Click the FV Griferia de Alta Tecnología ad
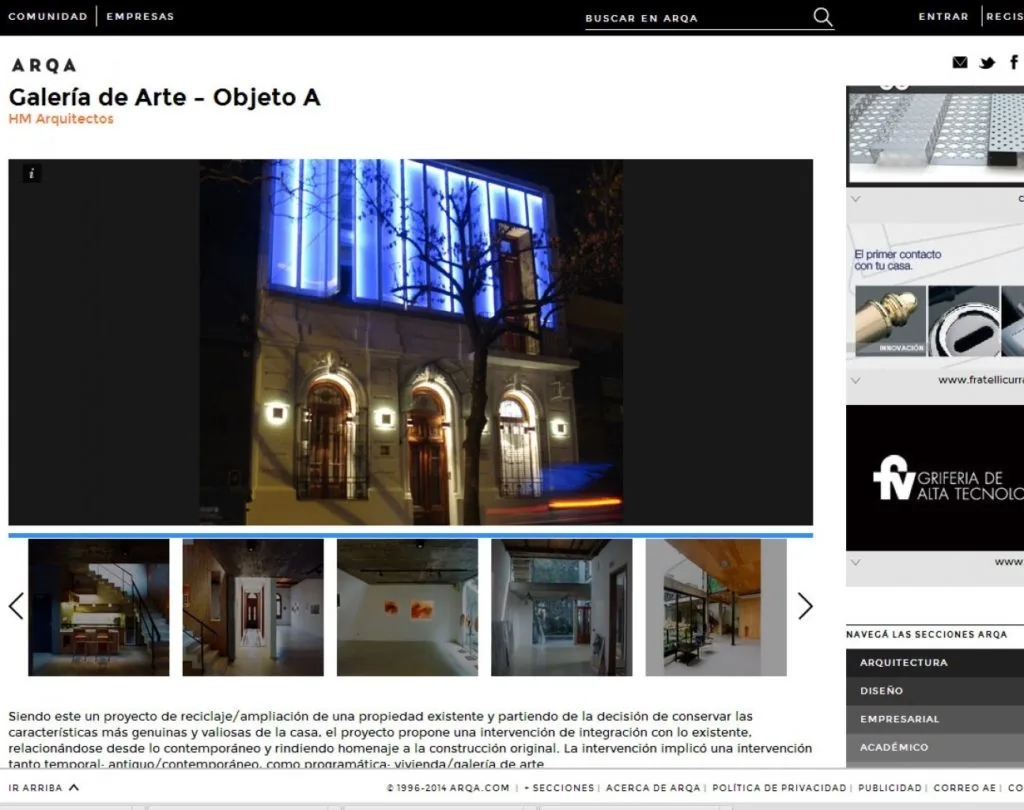The width and height of the screenshot is (1024, 810). [935, 478]
